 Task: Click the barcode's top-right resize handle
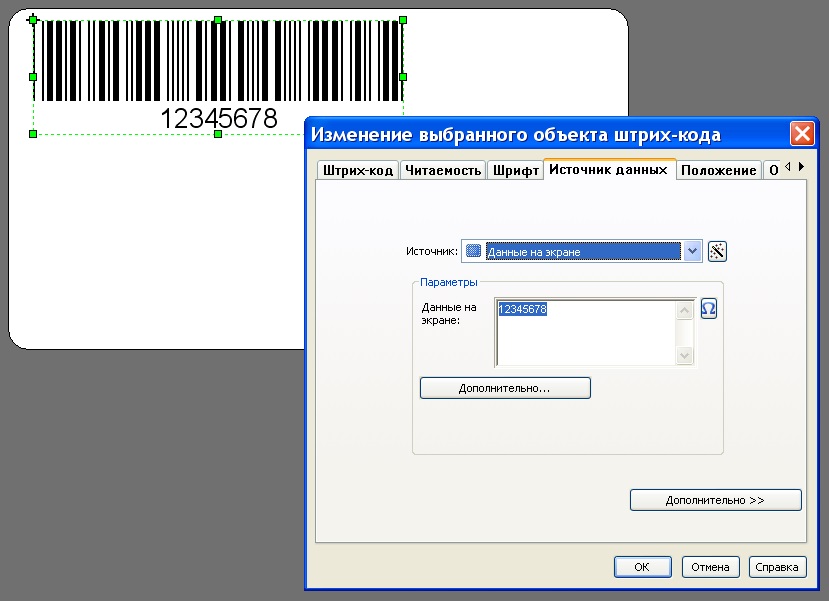(403, 20)
